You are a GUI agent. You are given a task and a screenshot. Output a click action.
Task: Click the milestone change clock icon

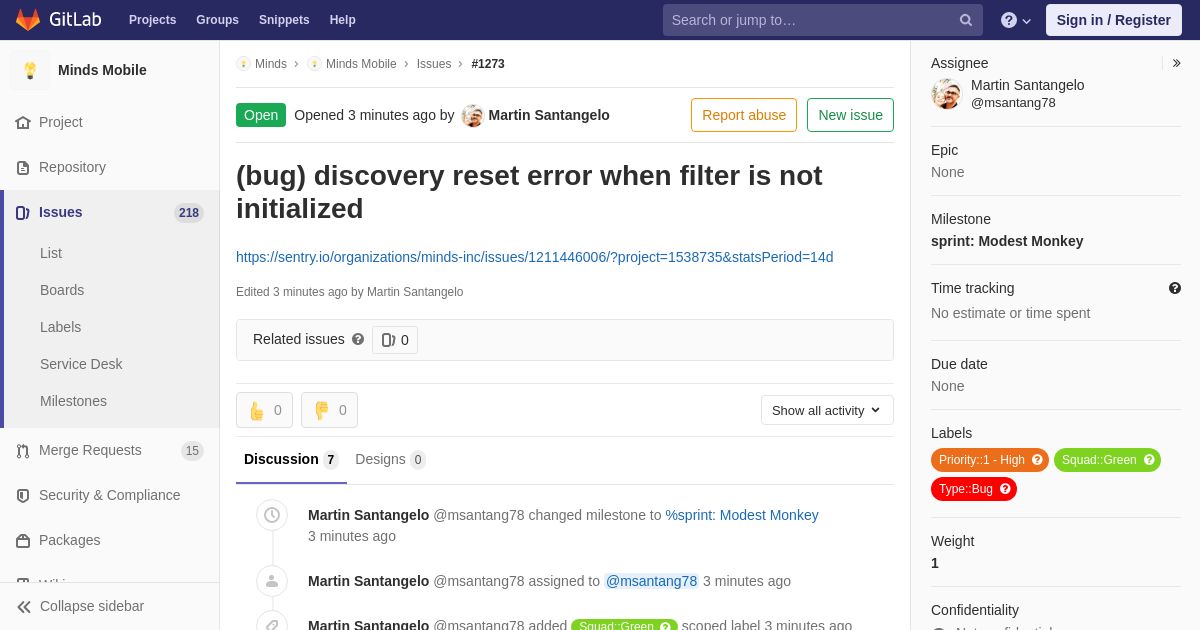coord(272,515)
